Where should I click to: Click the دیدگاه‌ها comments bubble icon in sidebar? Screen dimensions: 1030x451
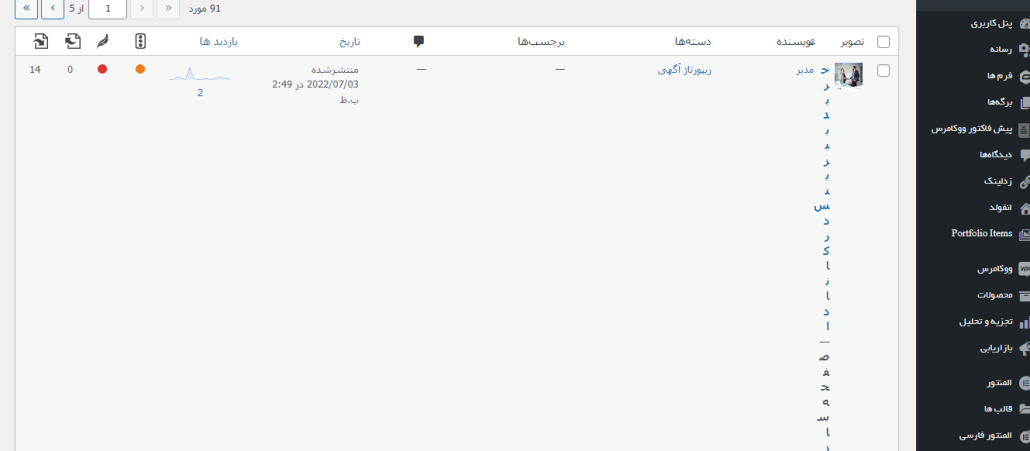(1024, 156)
